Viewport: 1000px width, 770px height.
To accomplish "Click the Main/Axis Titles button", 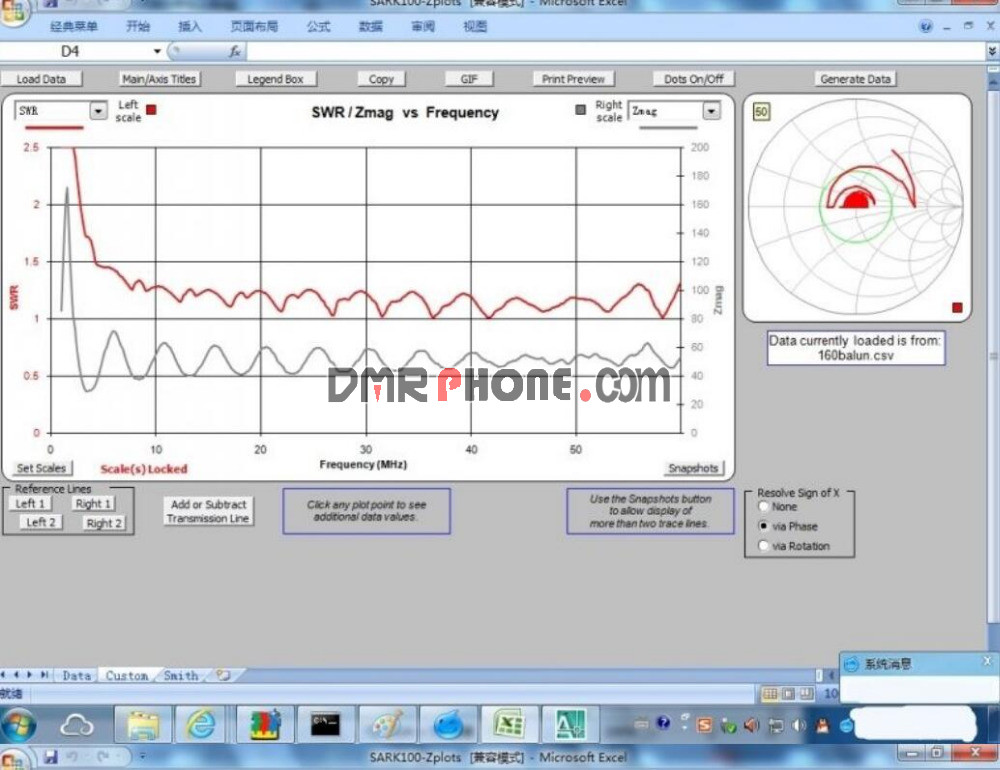I will pyautogui.click(x=159, y=79).
